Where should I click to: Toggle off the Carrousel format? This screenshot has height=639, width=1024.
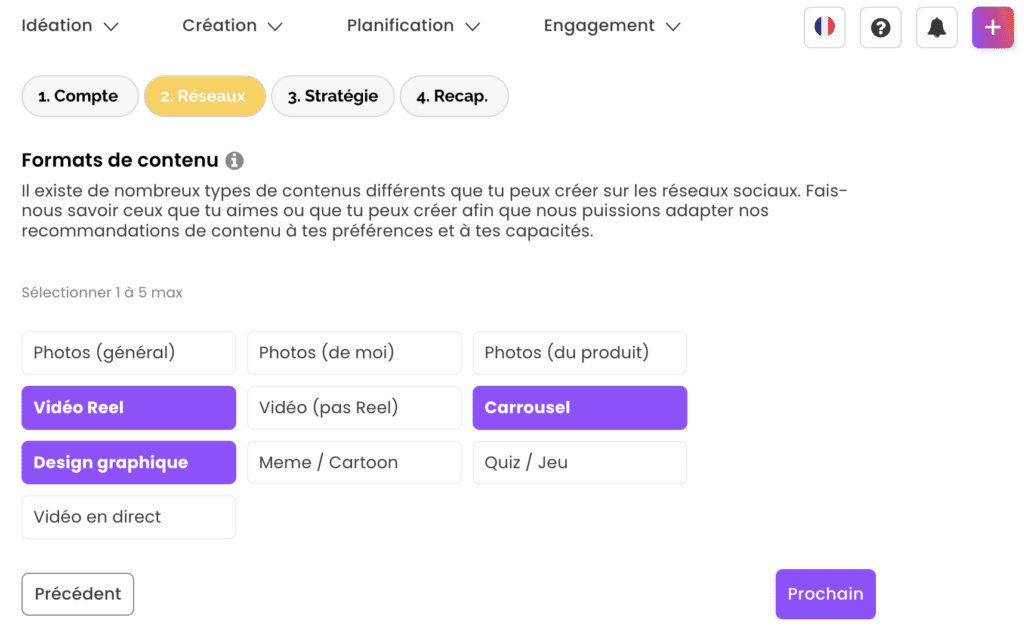tap(579, 408)
